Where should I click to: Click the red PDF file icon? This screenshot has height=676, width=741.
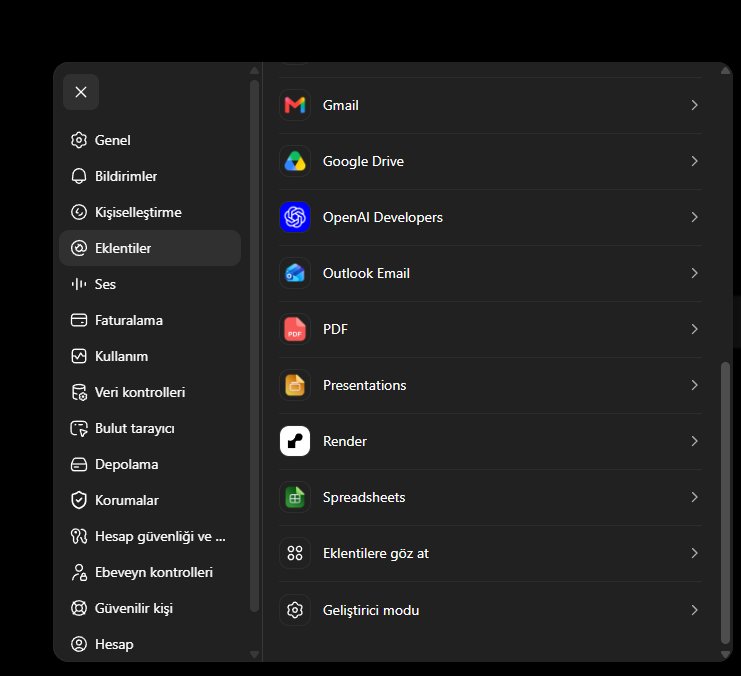point(295,329)
